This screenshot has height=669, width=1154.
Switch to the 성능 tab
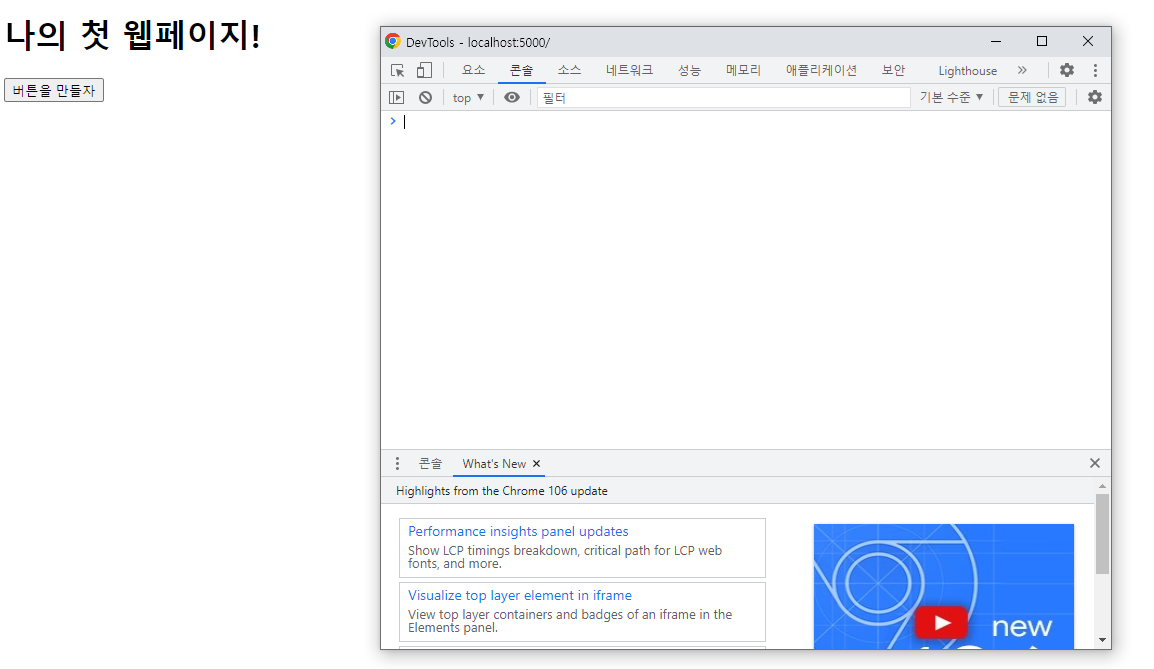689,70
